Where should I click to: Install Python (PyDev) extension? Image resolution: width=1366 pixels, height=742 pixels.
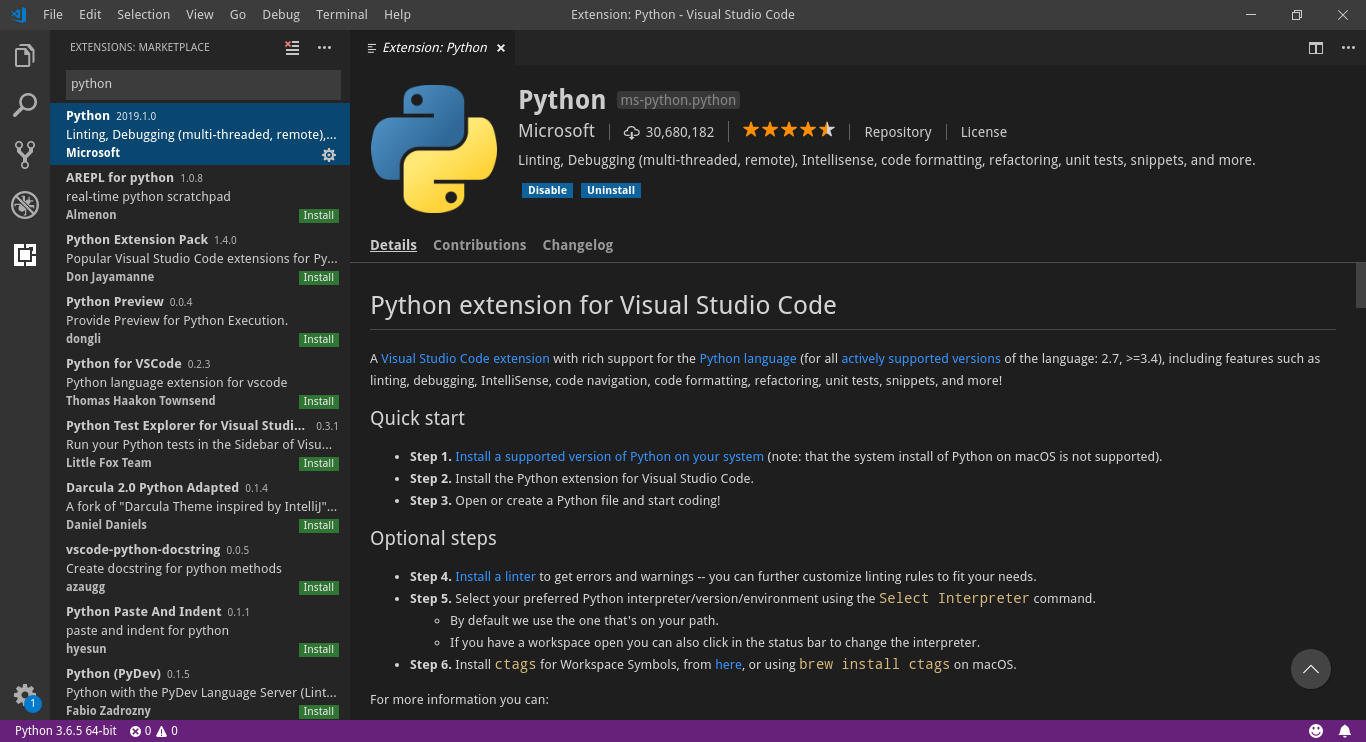pyautogui.click(x=319, y=712)
